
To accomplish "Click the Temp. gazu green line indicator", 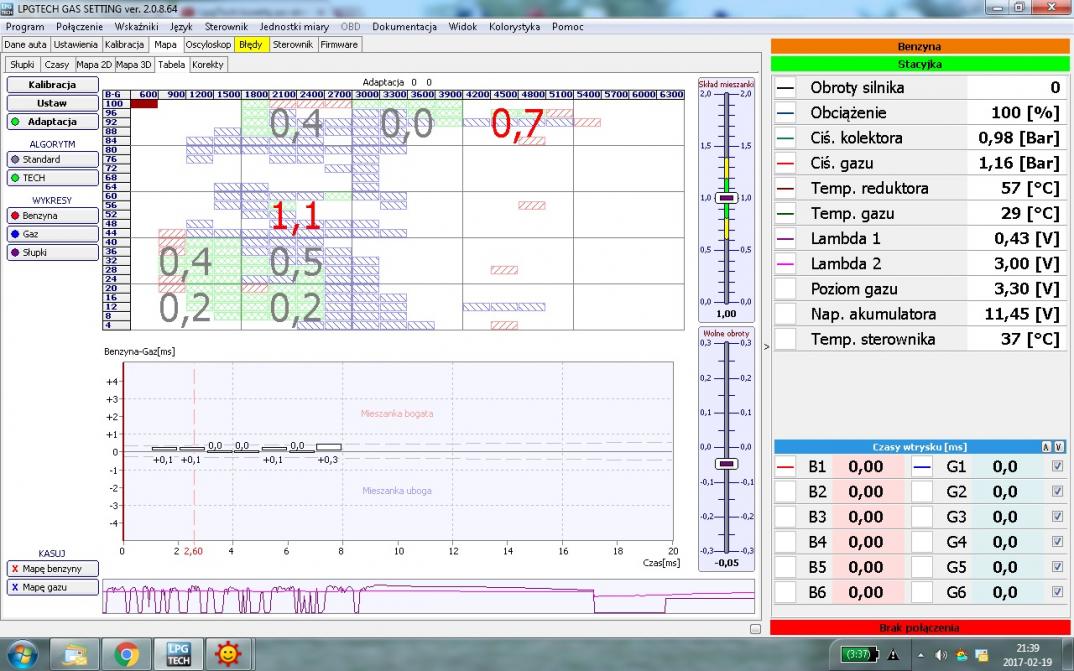I will (786, 214).
